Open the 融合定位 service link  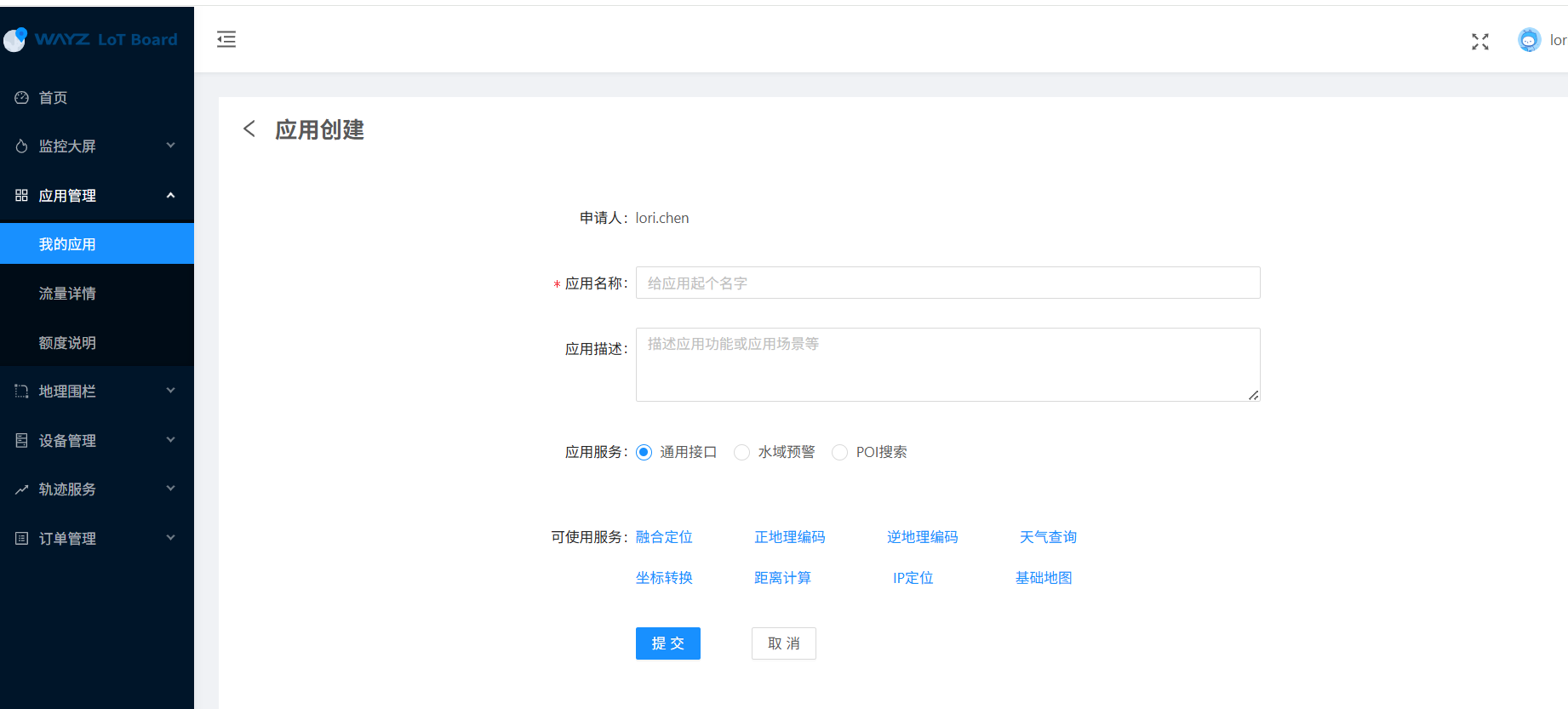[664, 537]
